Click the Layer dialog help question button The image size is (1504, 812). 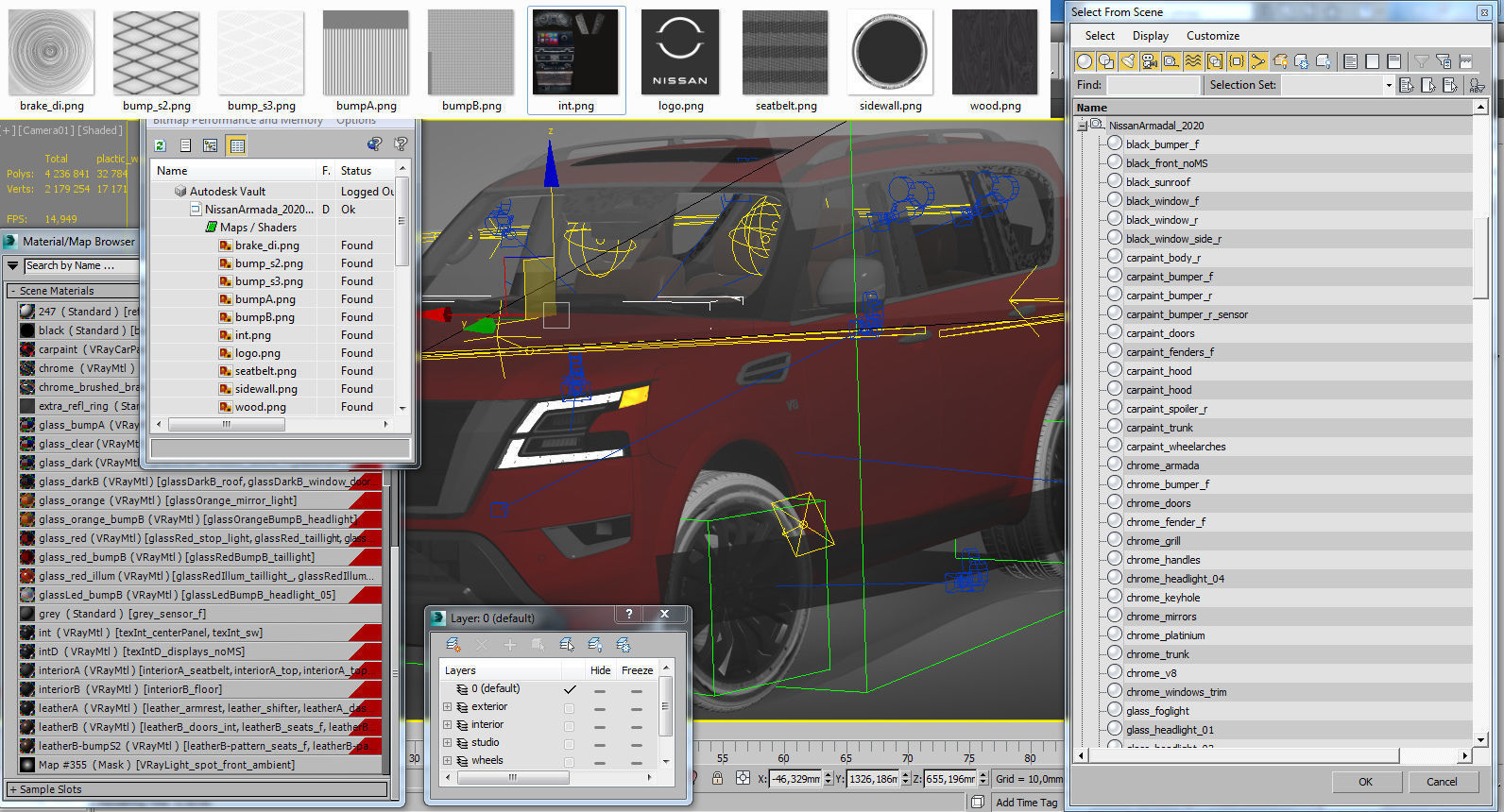pos(629,614)
